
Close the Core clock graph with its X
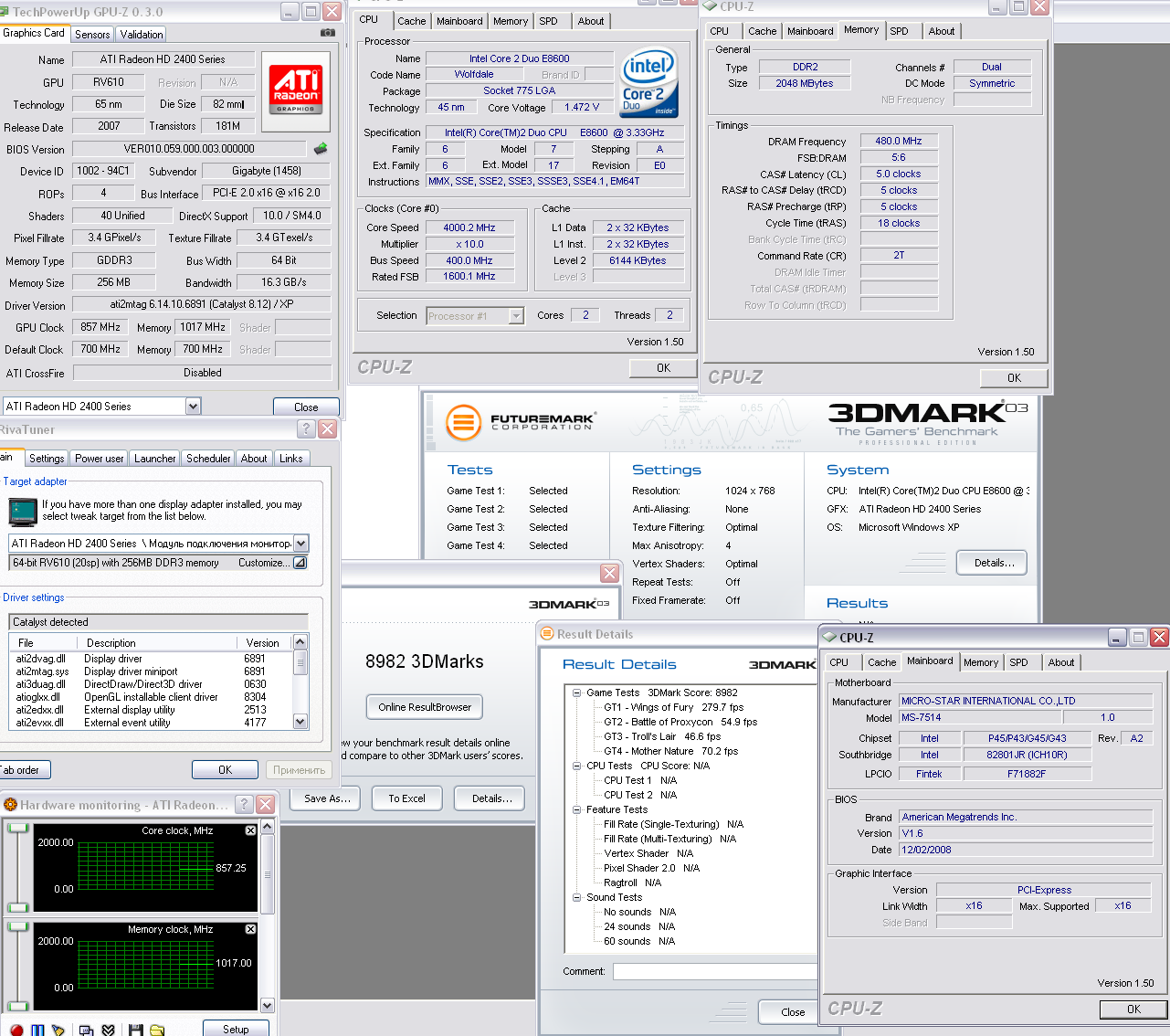pos(250,830)
